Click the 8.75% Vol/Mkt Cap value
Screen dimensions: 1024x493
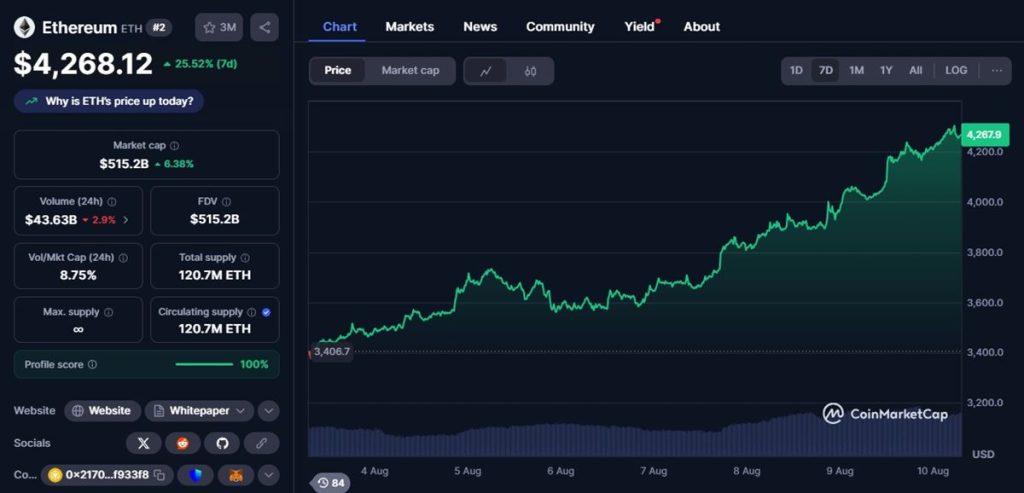[x=78, y=276]
